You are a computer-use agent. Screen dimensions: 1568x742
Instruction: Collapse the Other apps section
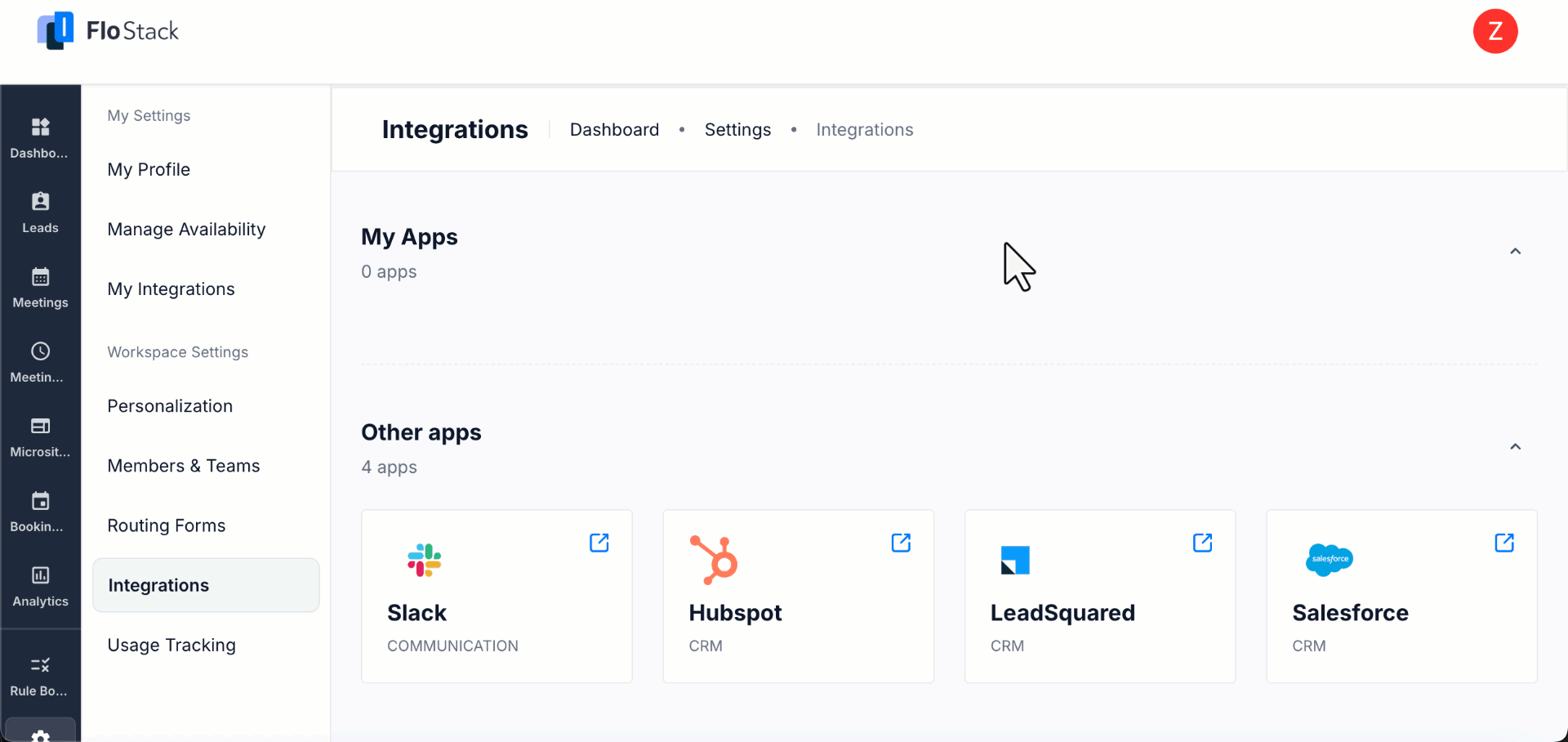click(x=1516, y=447)
